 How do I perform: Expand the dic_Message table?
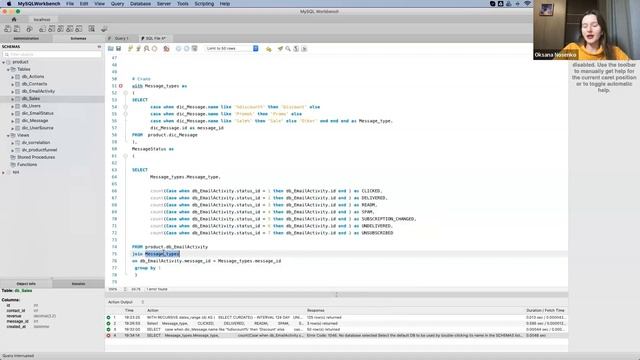coord(13,121)
